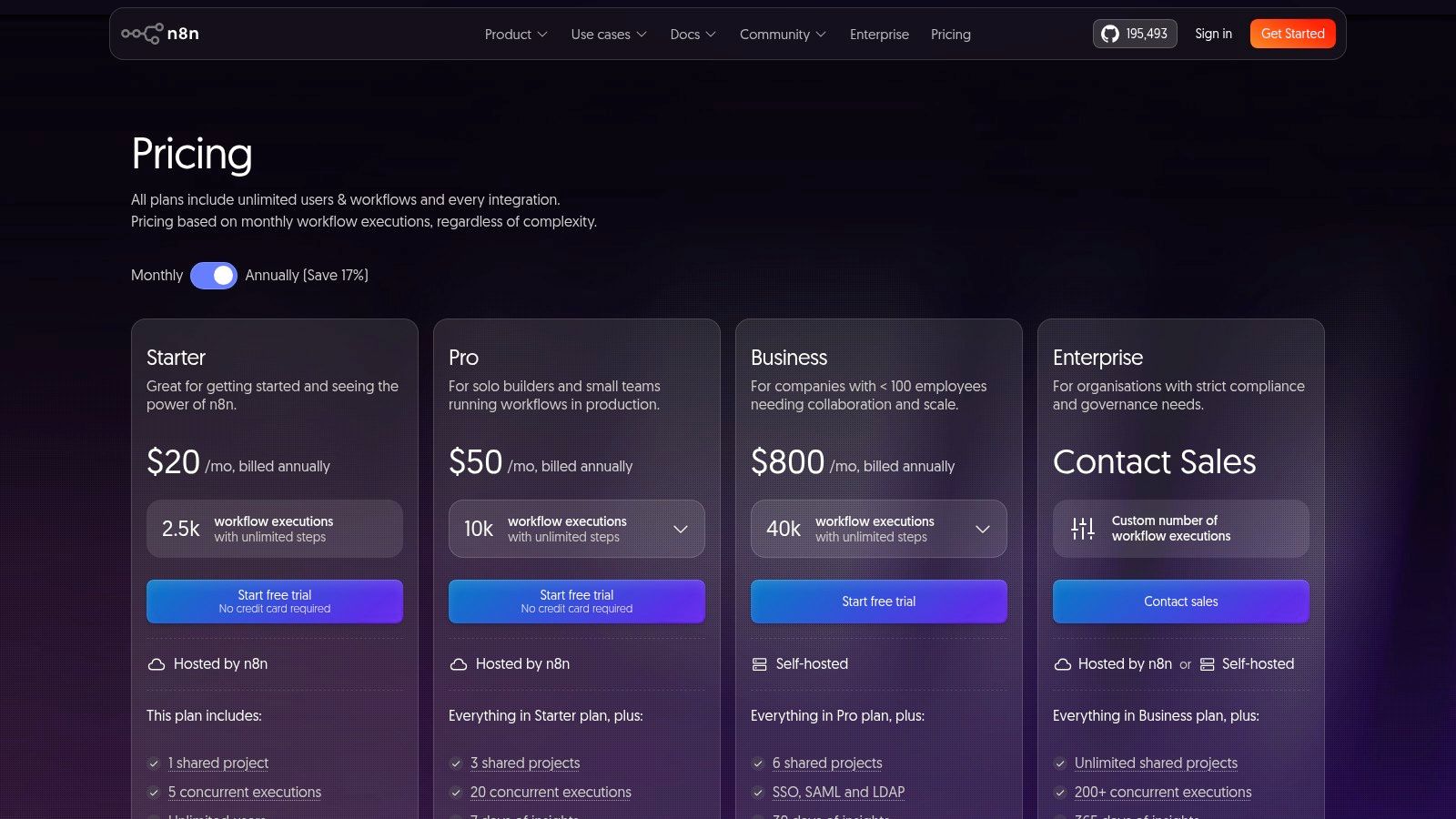1456x819 pixels.
Task: Click the orange Get Started button
Action: coord(1293,34)
